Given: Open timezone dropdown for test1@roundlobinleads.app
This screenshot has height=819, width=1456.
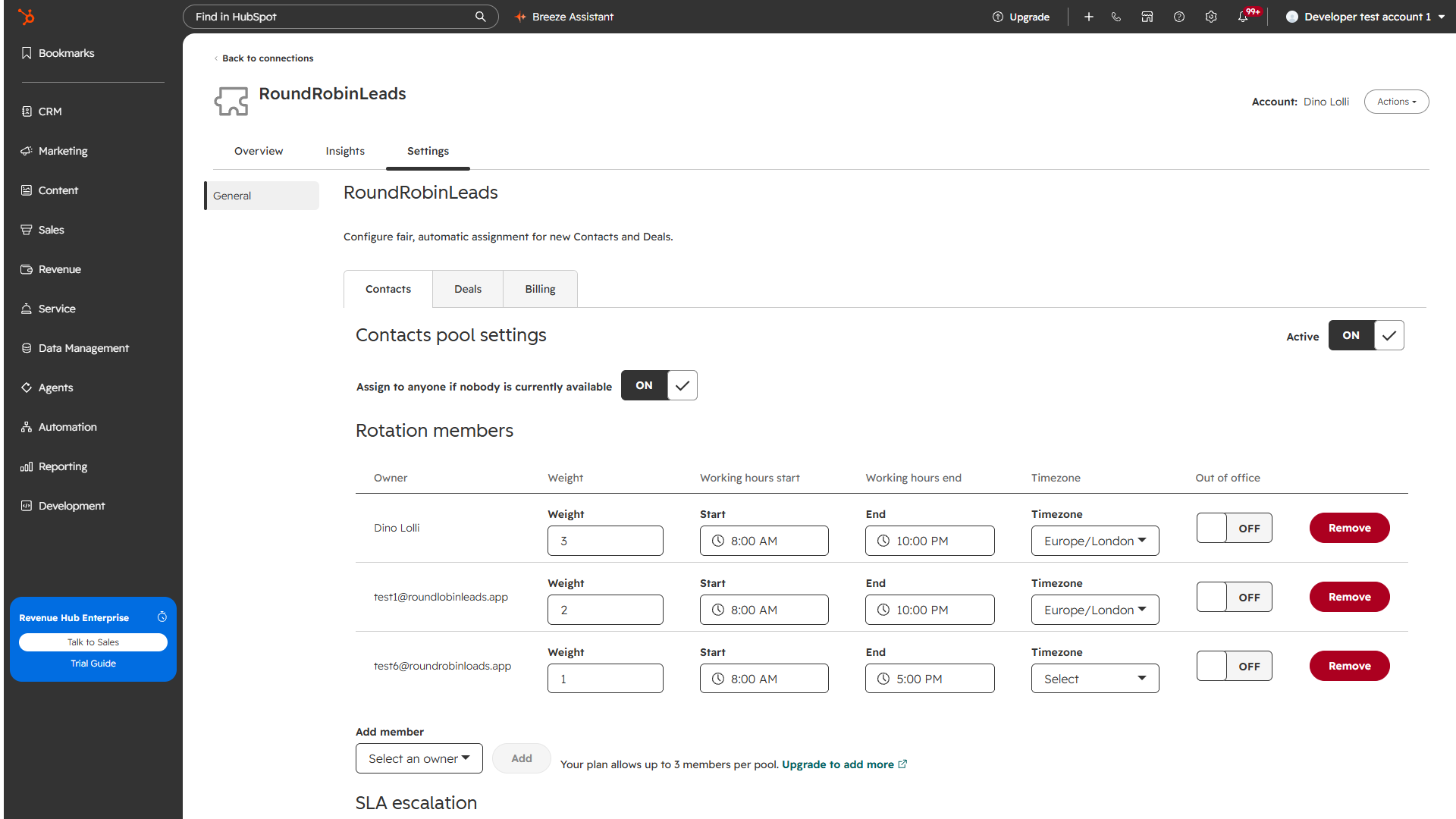Looking at the screenshot, I should [1095, 610].
